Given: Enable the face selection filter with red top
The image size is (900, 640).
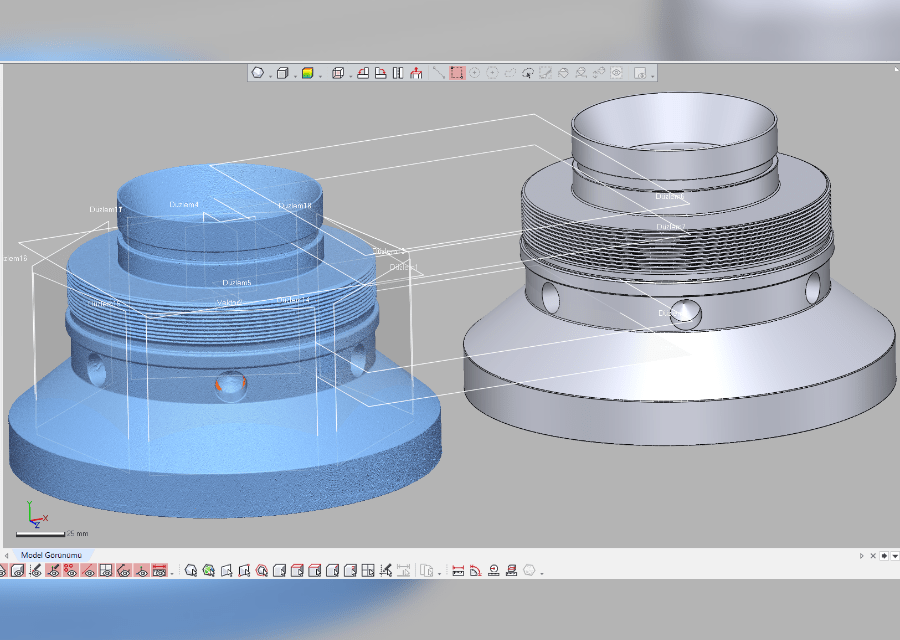Looking at the screenshot, I should [x=297, y=571].
